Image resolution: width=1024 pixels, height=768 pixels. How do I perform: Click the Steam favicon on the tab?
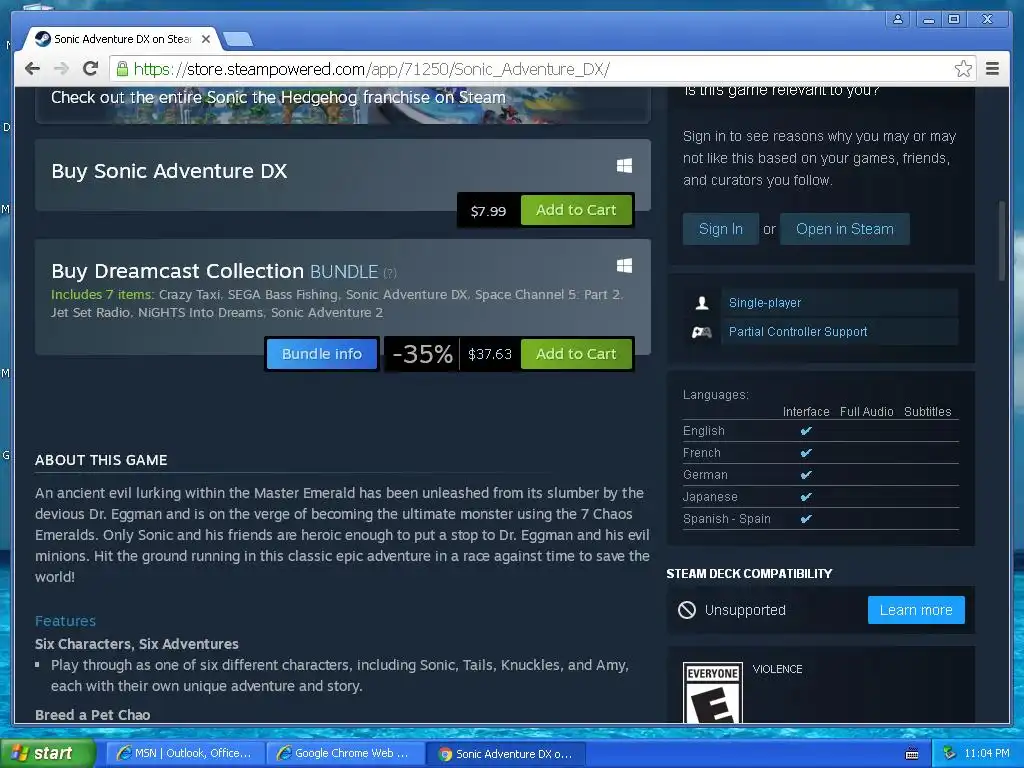pos(42,39)
